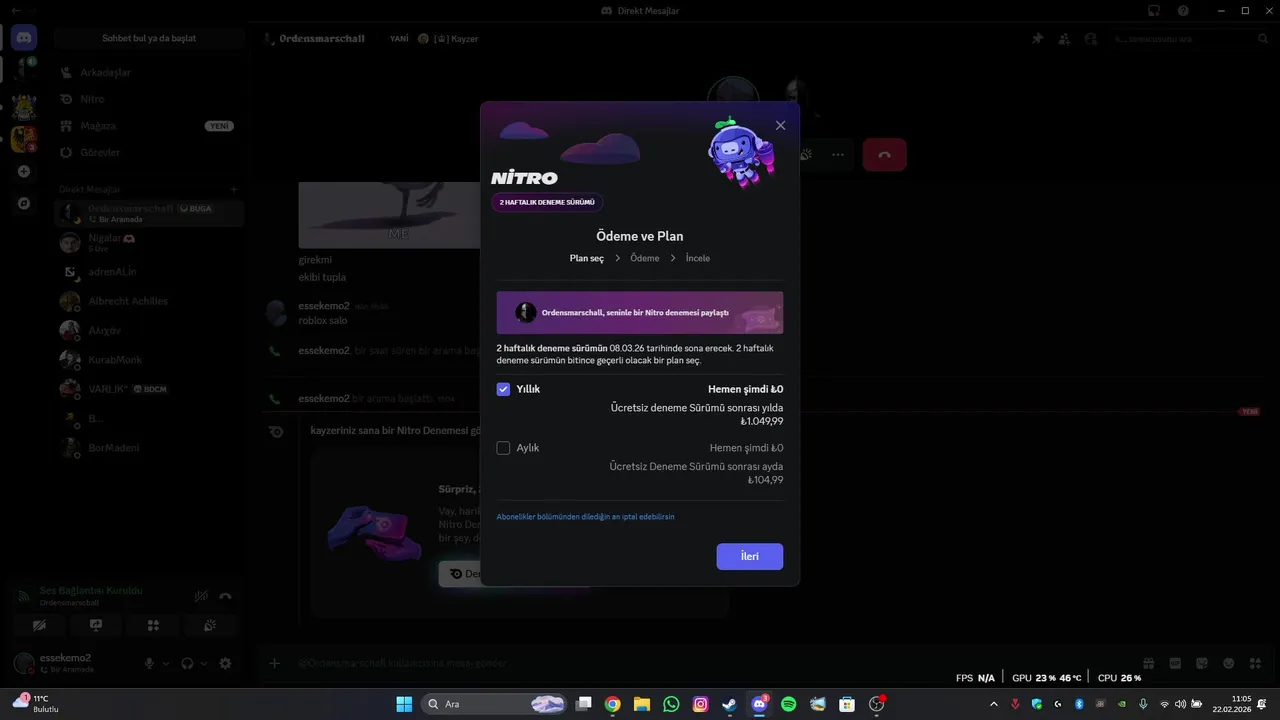Open activities icon in voice panel

click(x=153, y=625)
